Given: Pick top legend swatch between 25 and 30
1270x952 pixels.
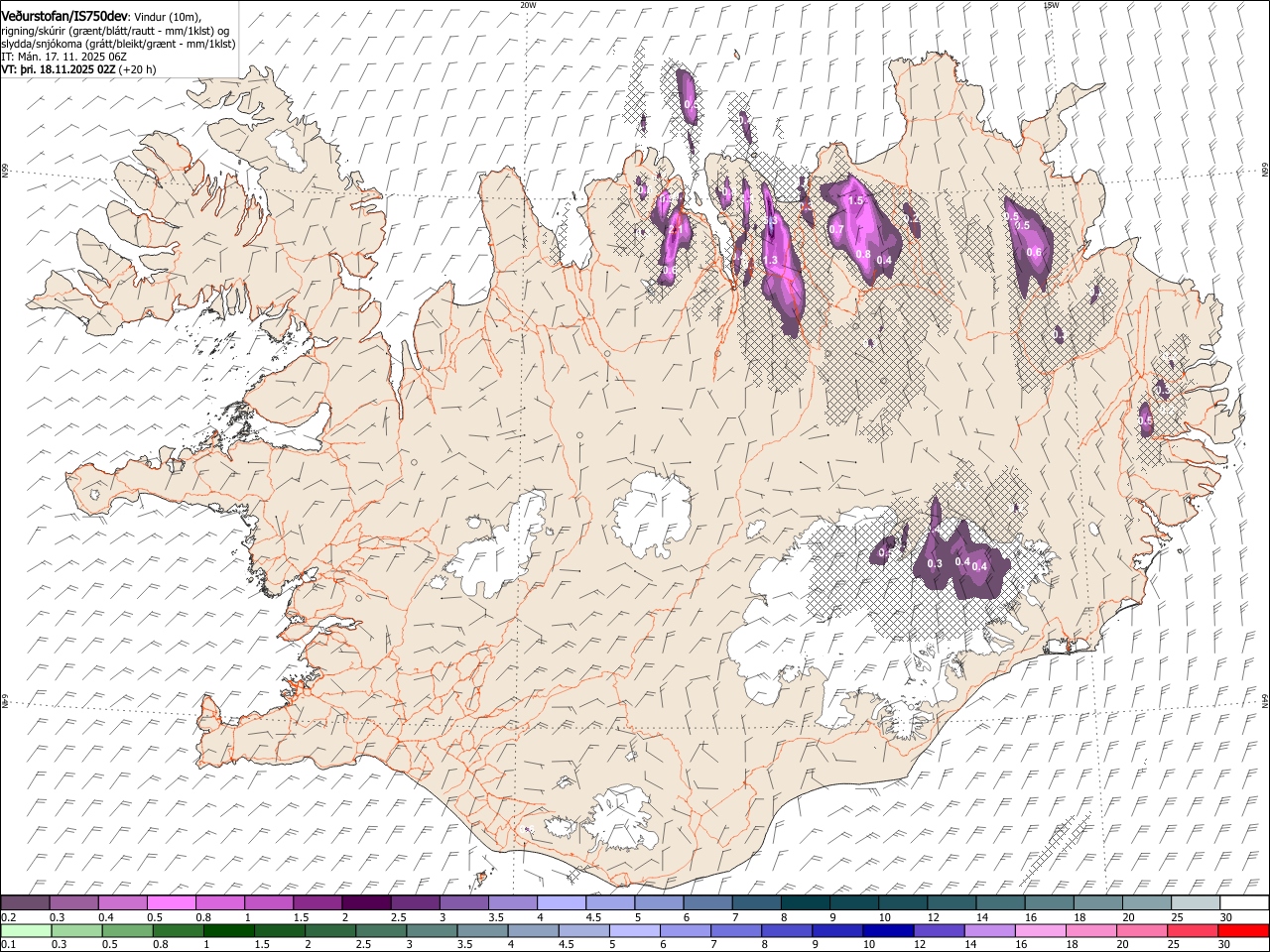Looking at the screenshot, I should [1197, 902].
